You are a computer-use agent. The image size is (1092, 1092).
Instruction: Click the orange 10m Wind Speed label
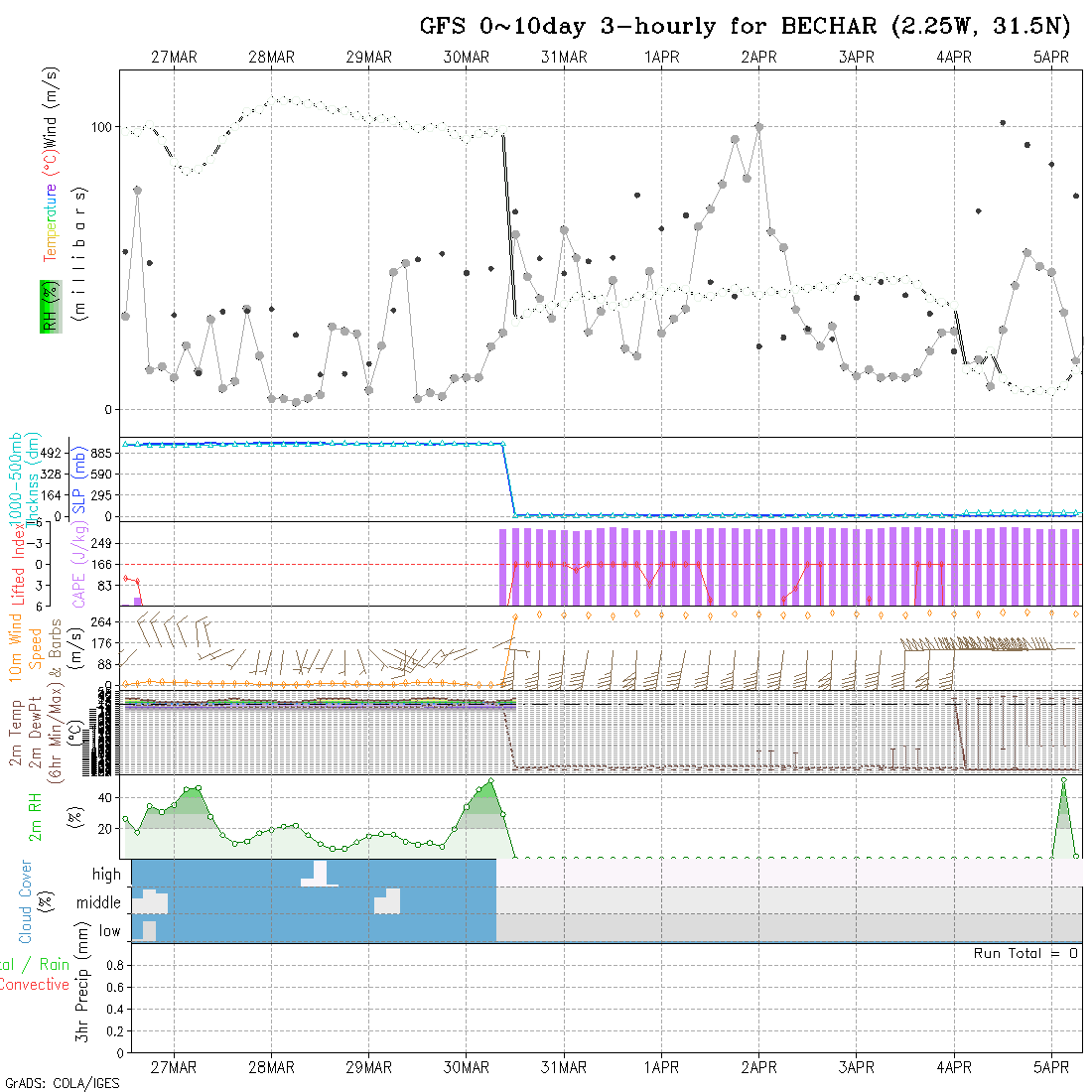point(26,645)
